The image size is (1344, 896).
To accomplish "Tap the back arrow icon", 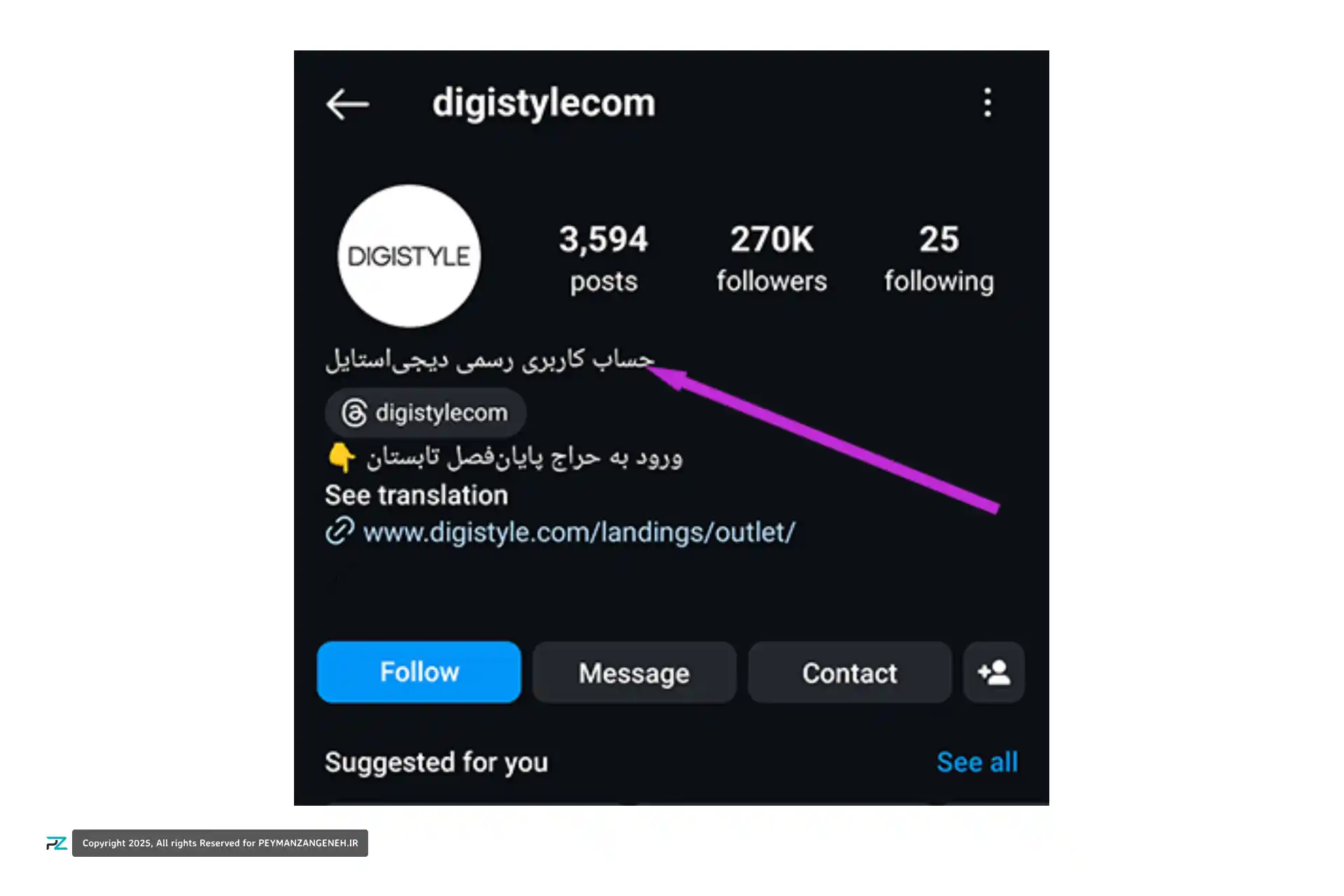I will [347, 104].
